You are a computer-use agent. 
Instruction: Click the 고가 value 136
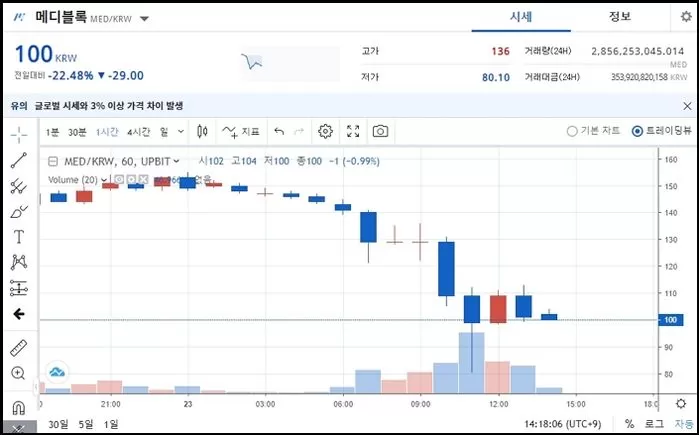click(500, 51)
